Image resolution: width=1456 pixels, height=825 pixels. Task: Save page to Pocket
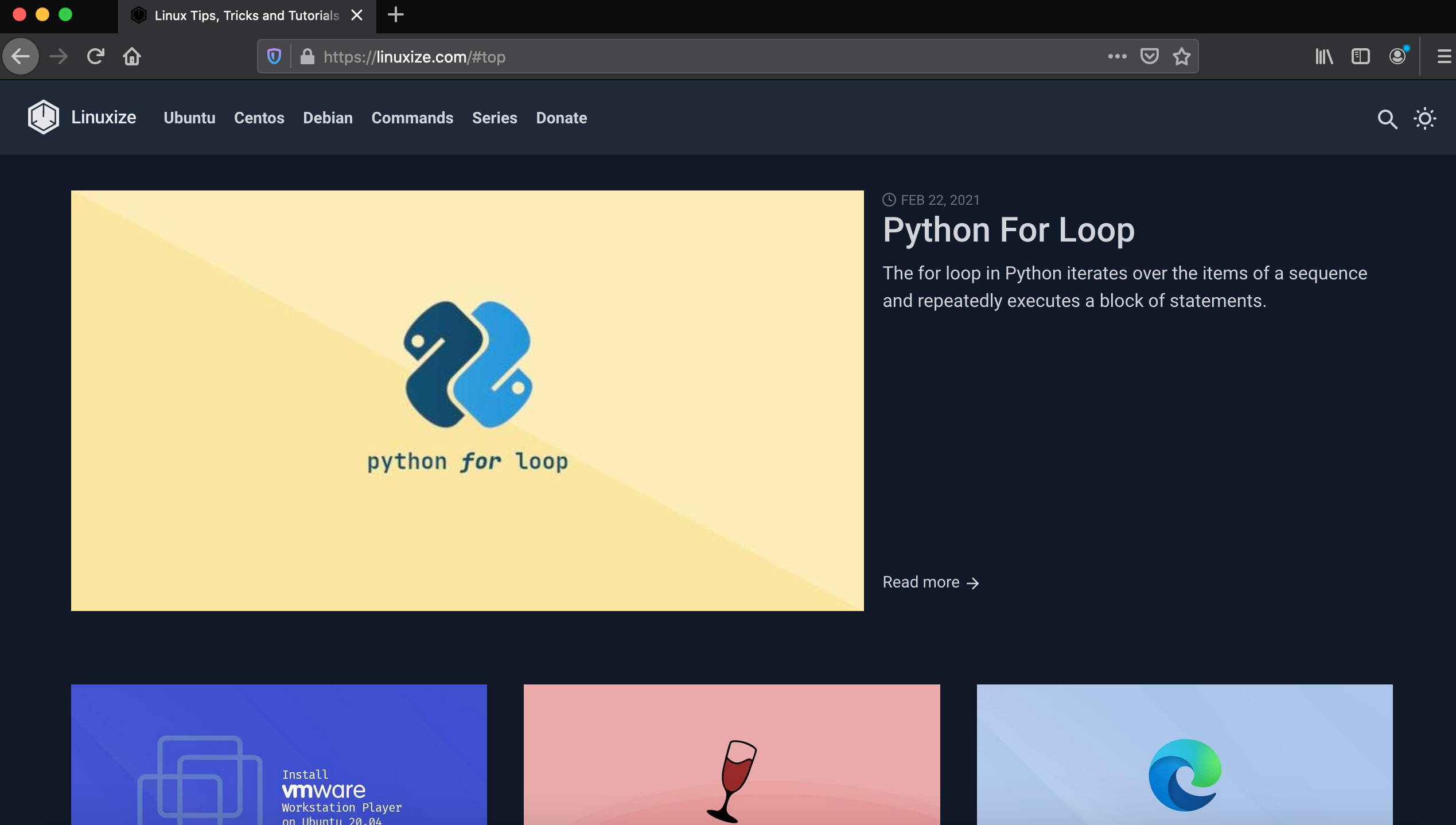[x=1149, y=56]
